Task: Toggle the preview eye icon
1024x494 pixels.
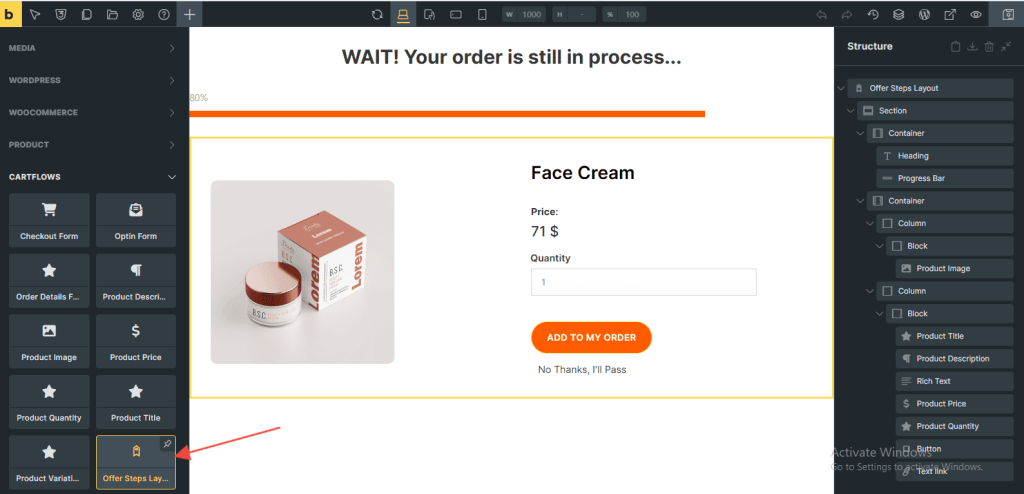Action: point(977,15)
